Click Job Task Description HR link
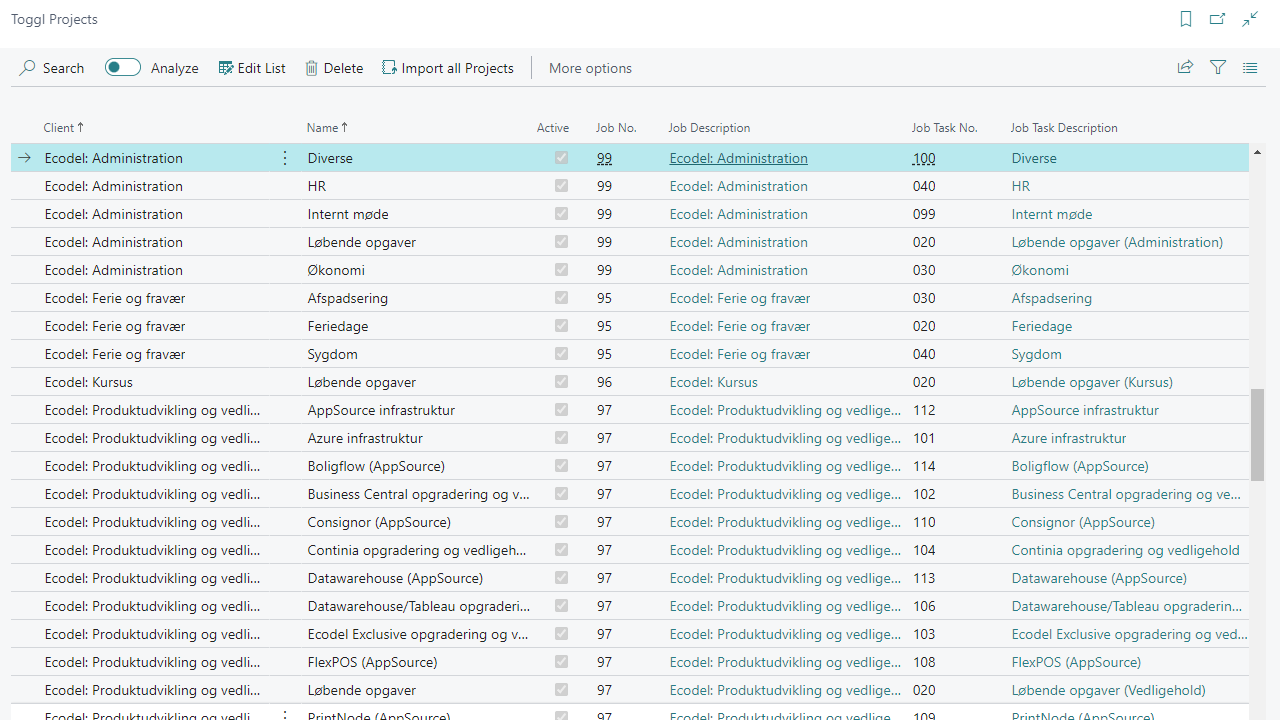 coord(1021,186)
